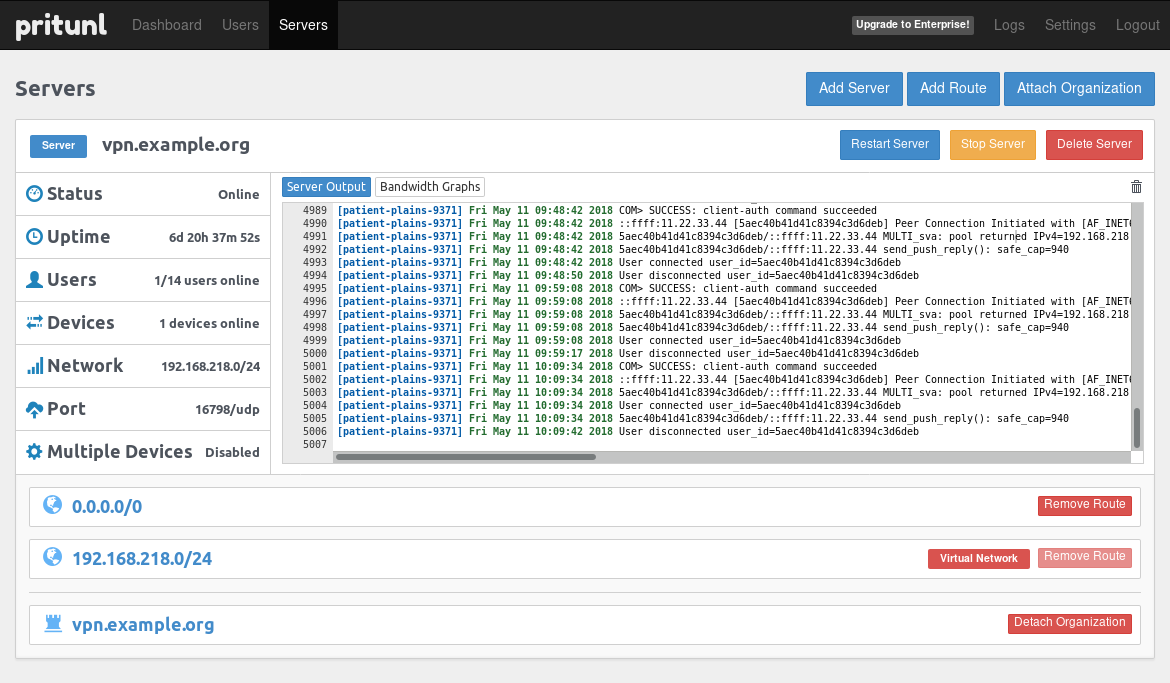
Task: Click the vpn.example.org server title
Action: 176,145
